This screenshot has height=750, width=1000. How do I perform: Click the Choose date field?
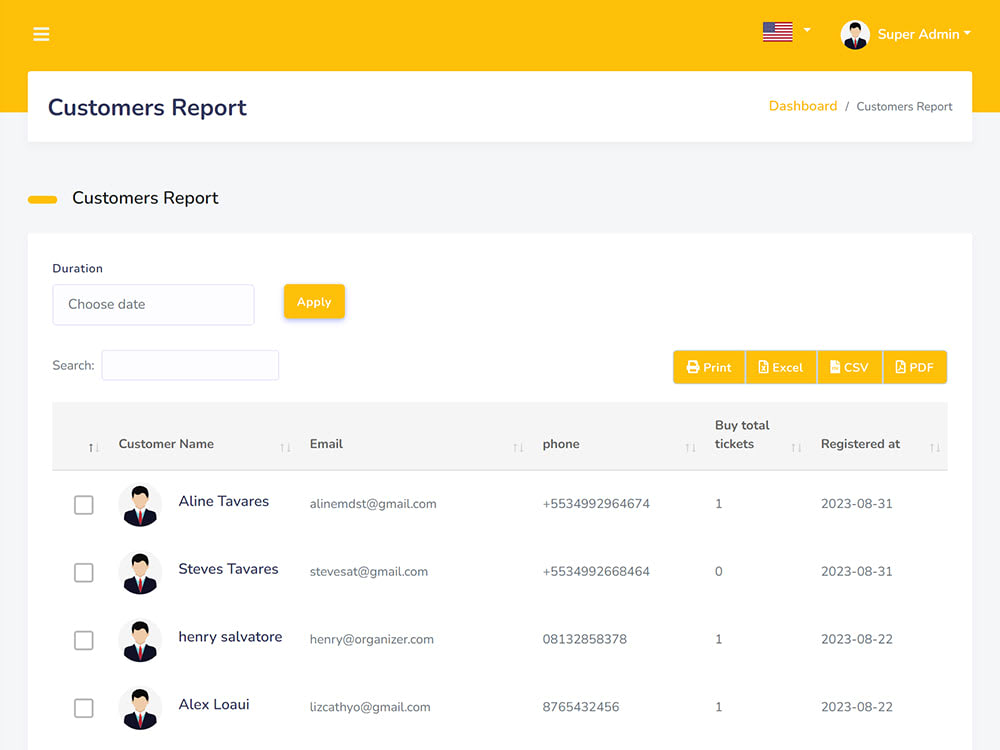click(153, 304)
